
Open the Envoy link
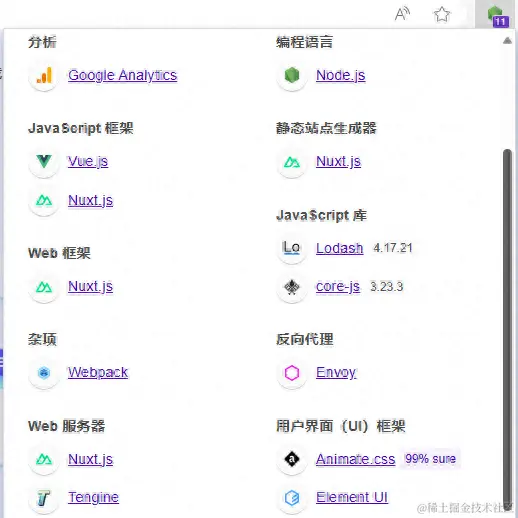pyautogui.click(x=336, y=373)
